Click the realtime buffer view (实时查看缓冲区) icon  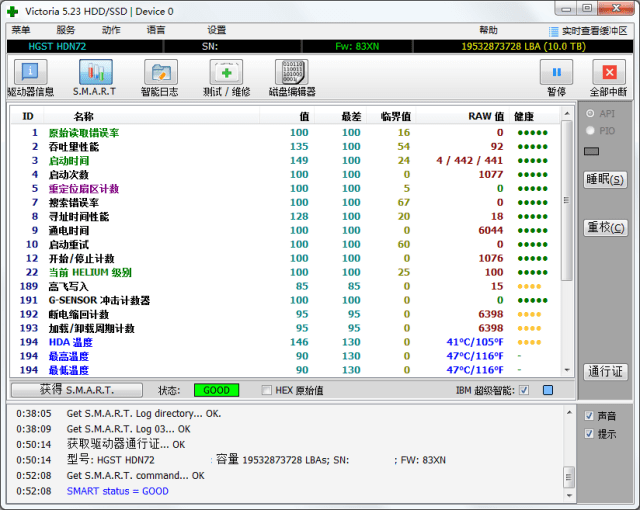[553, 31]
